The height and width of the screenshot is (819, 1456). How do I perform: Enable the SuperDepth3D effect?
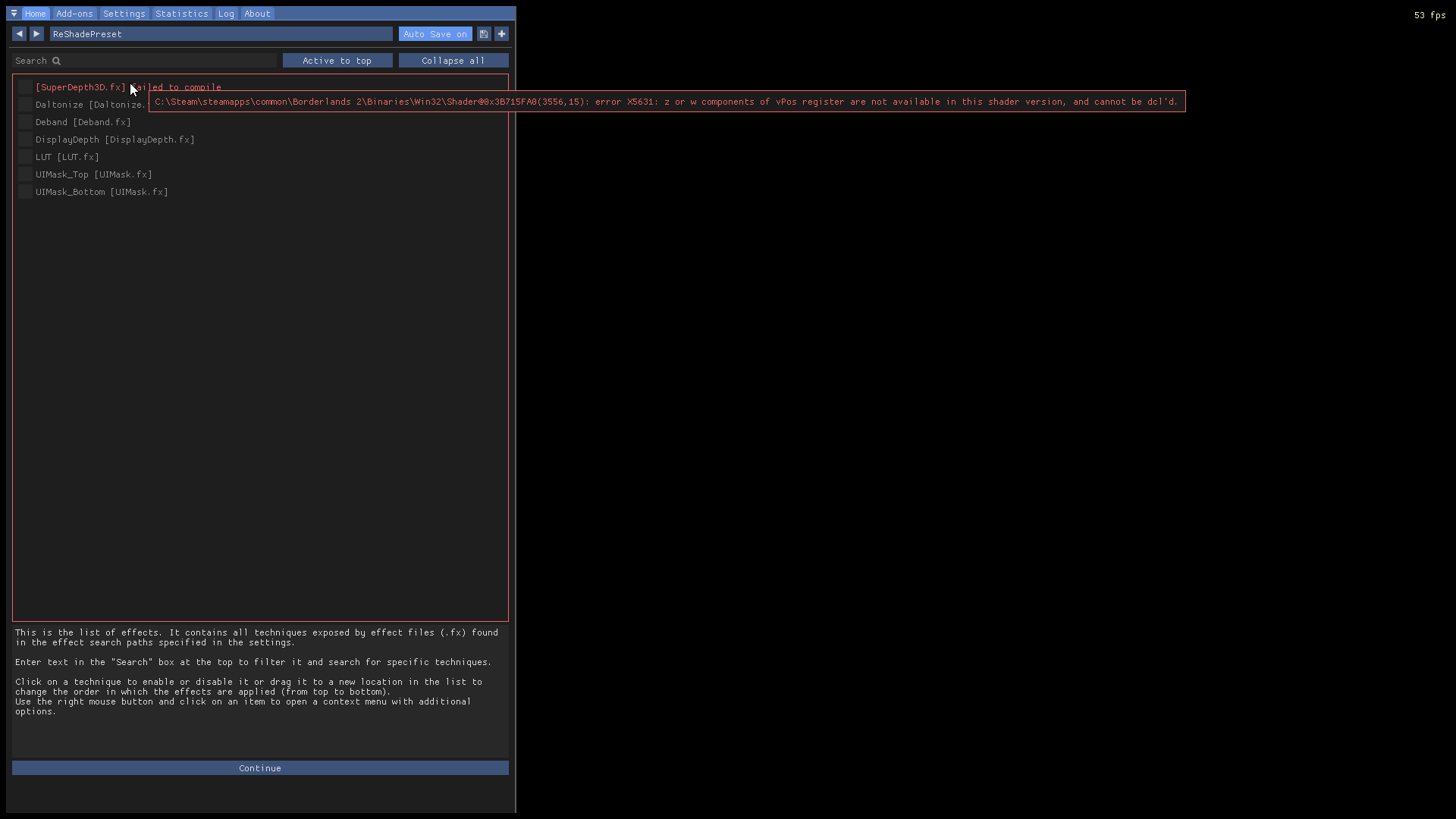[25, 86]
